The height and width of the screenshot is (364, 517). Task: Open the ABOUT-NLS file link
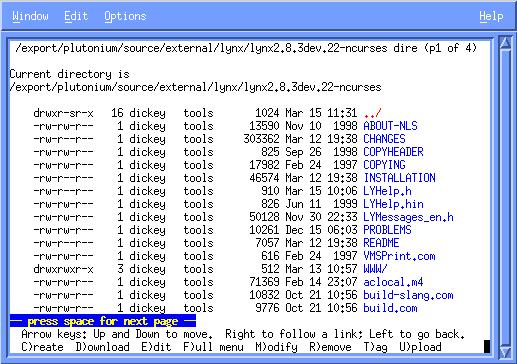pos(390,126)
